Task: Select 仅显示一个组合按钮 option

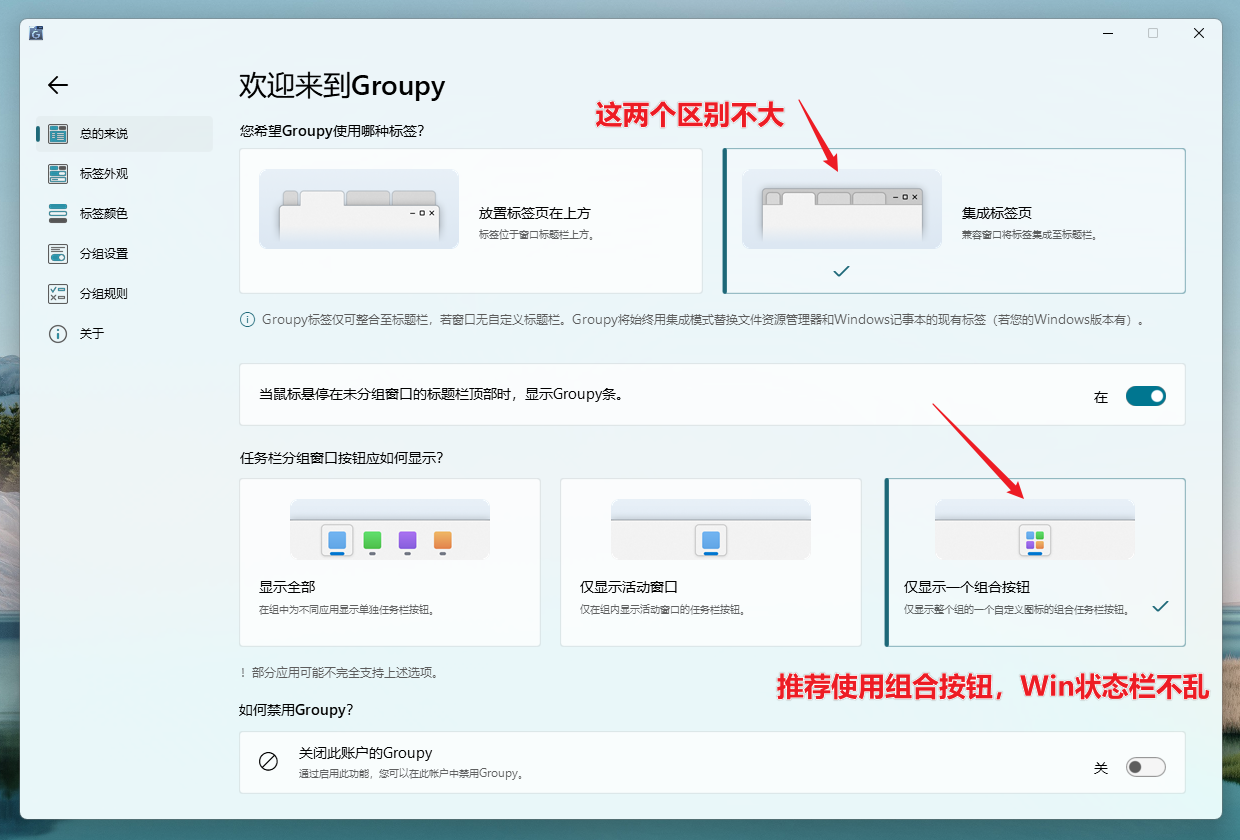Action: click(1035, 562)
